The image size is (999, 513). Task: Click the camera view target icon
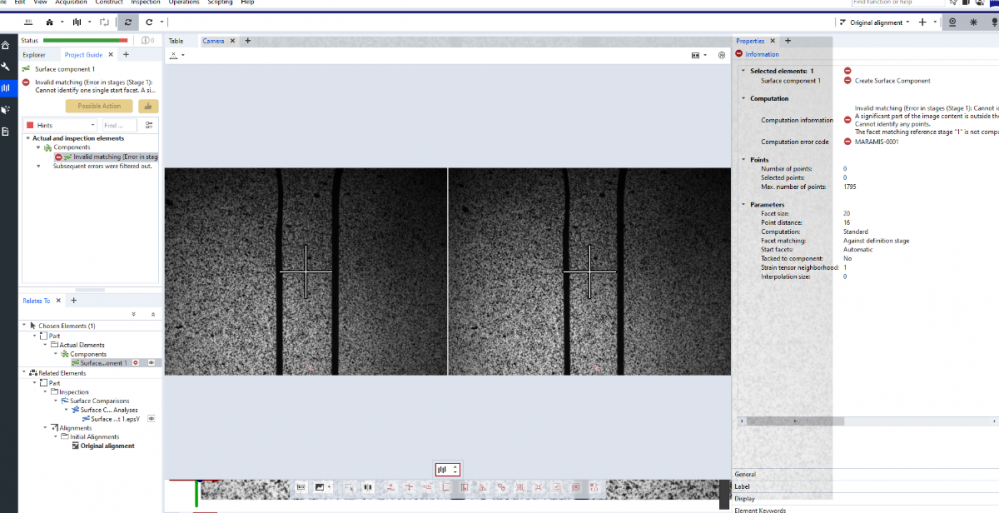point(721,55)
